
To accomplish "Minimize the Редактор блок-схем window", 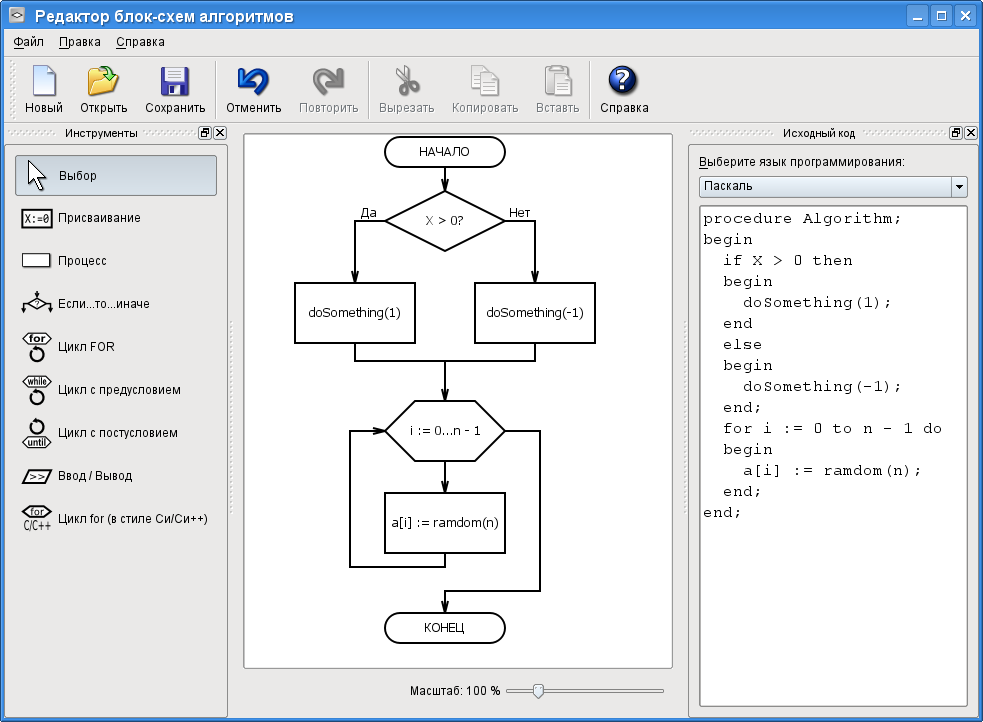I will tap(917, 16).
